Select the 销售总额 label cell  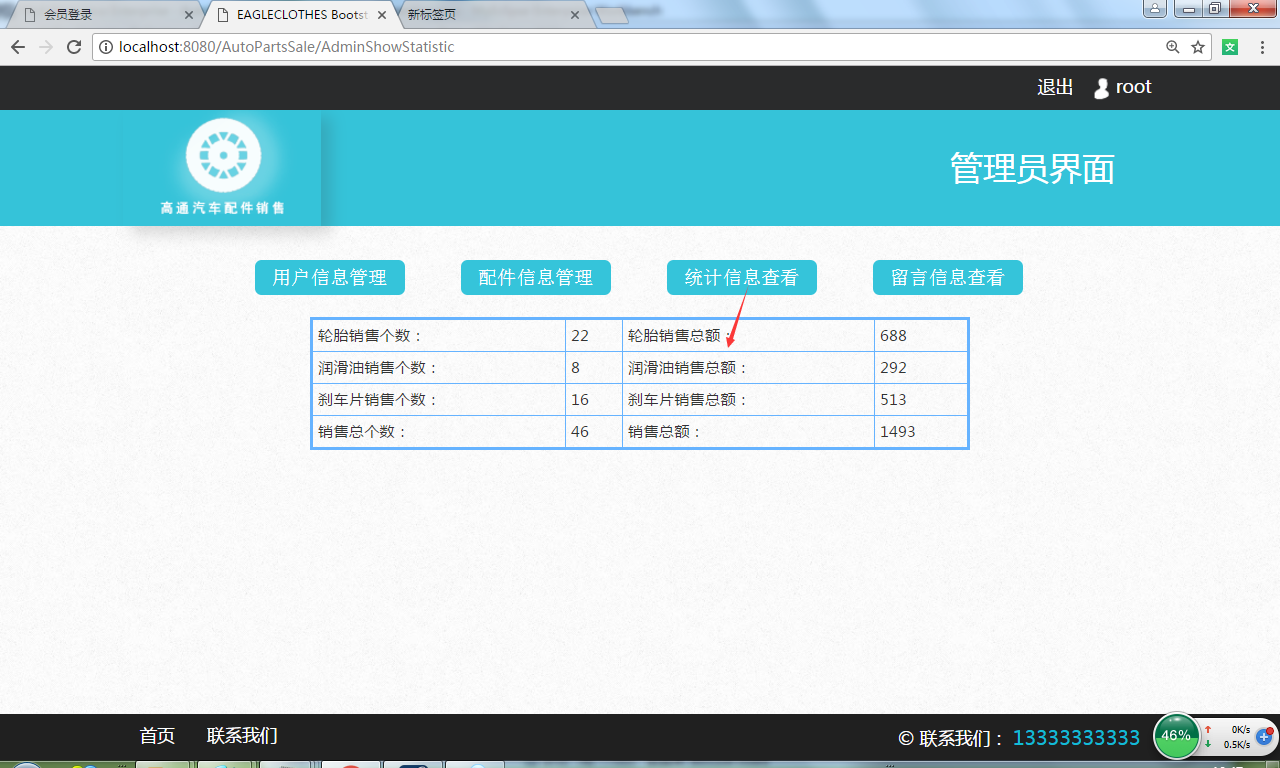(748, 432)
